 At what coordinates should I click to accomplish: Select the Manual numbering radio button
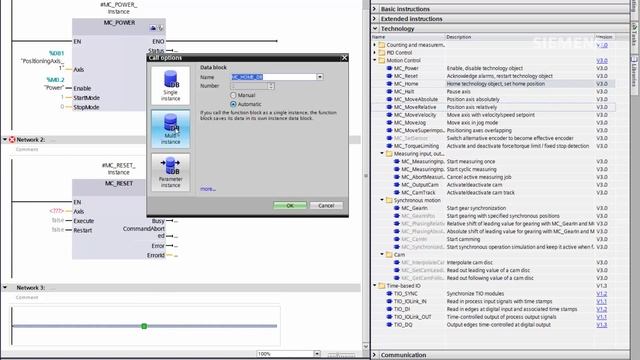tap(233, 95)
